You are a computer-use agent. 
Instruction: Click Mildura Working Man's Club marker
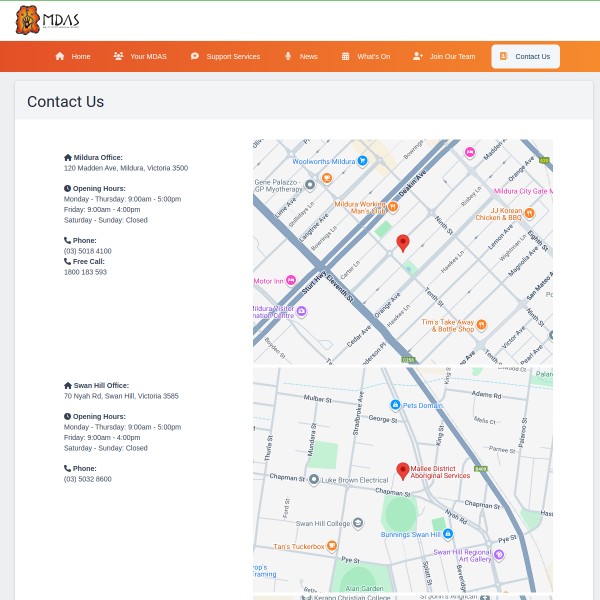[x=393, y=207]
